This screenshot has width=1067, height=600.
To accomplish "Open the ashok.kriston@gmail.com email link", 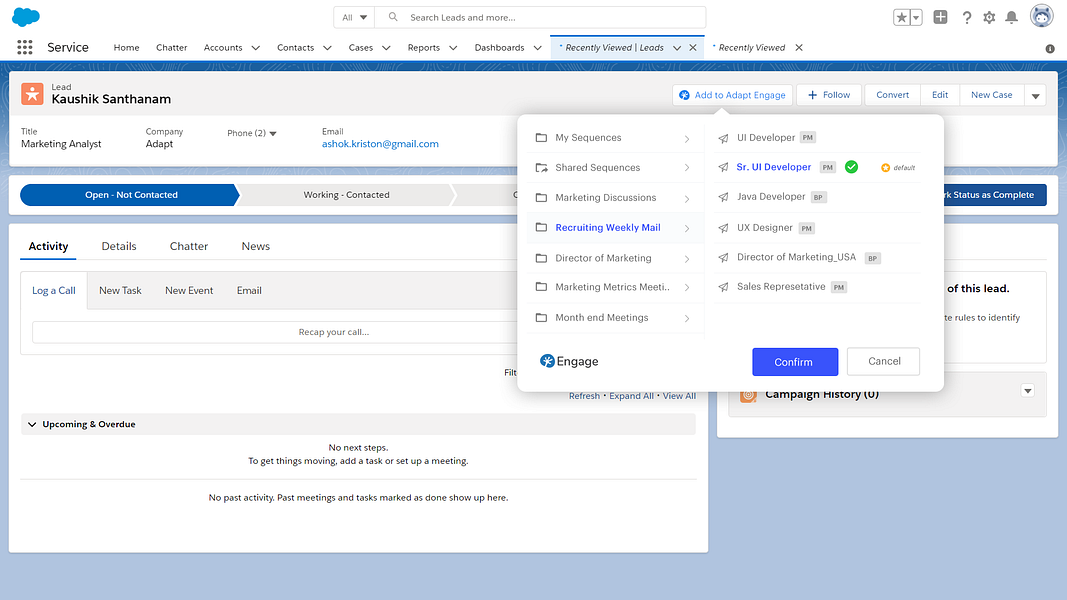I will tap(380, 144).
